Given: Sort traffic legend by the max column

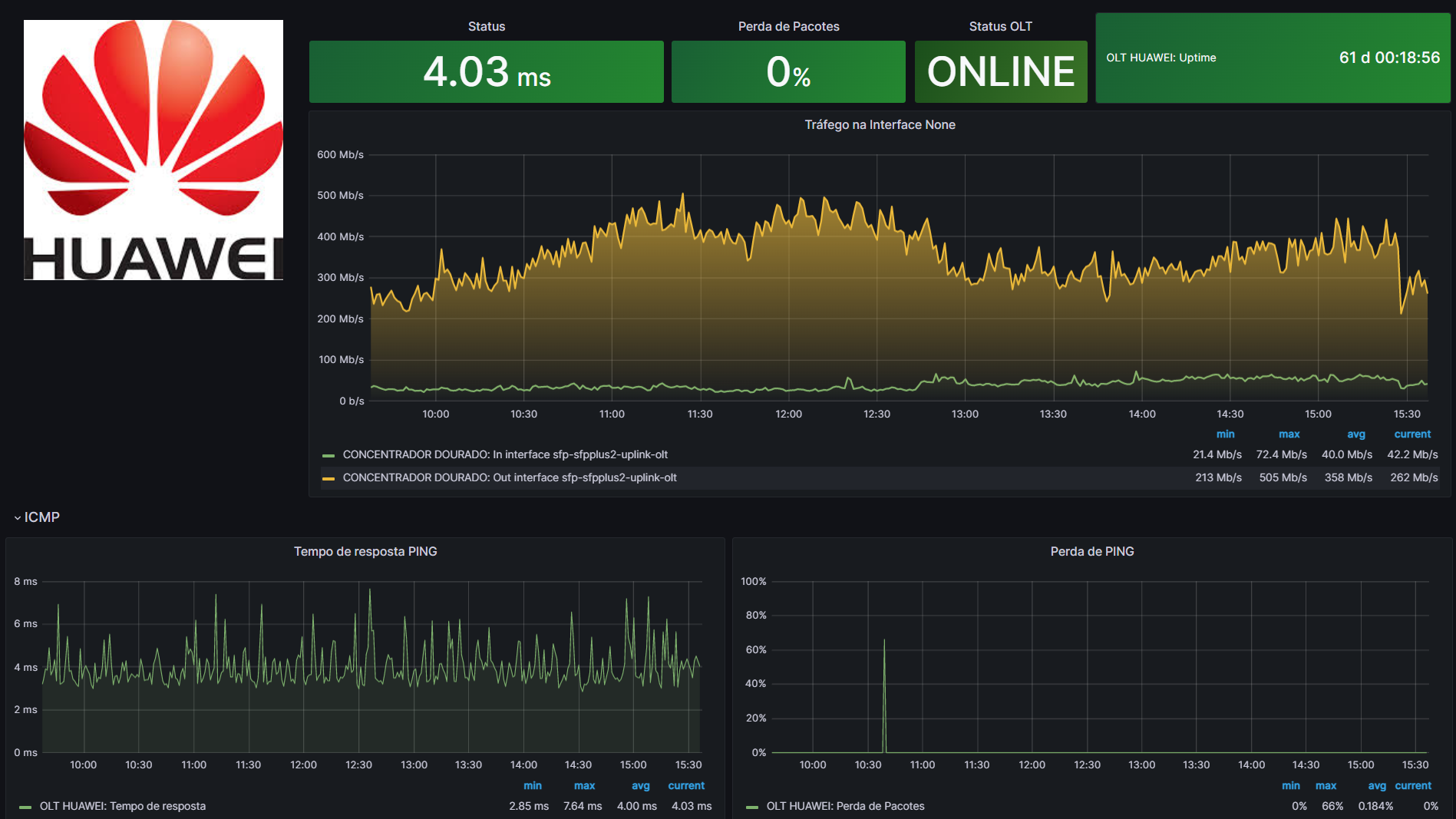Looking at the screenshot, I should [1289, 434].
